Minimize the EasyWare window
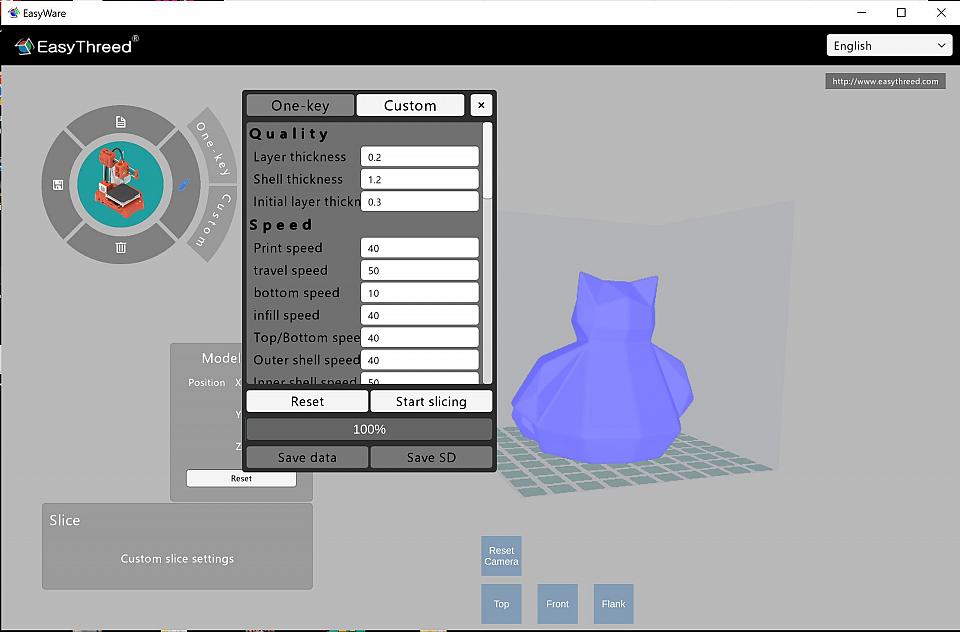960x632 pixels. coord(861,12)
